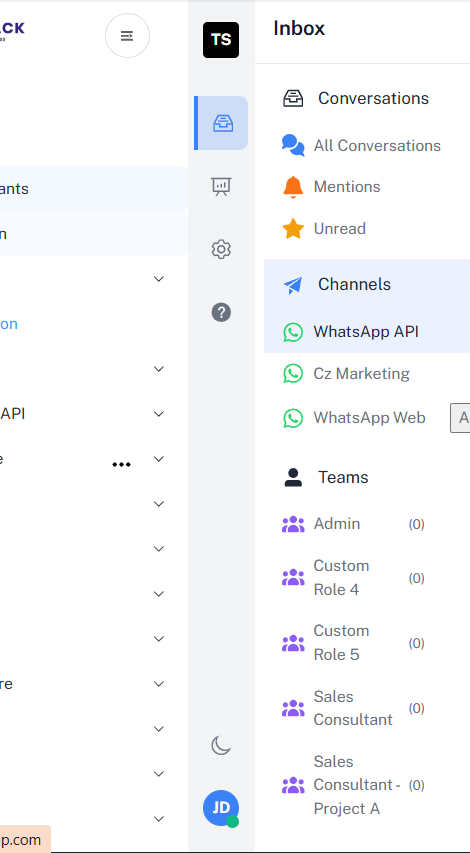This screenshot has height=853, width=470.
Task: Open the JD user profile avatar
Action: (x=221, y=808)
